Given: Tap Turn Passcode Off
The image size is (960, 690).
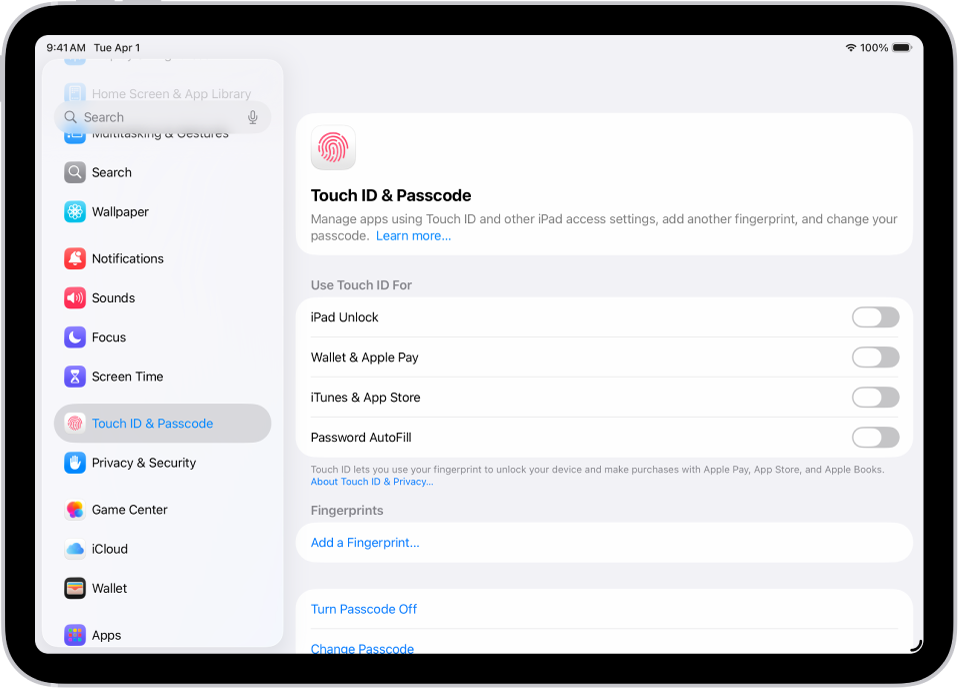Looking at the screenshot, I should (363, 609).
